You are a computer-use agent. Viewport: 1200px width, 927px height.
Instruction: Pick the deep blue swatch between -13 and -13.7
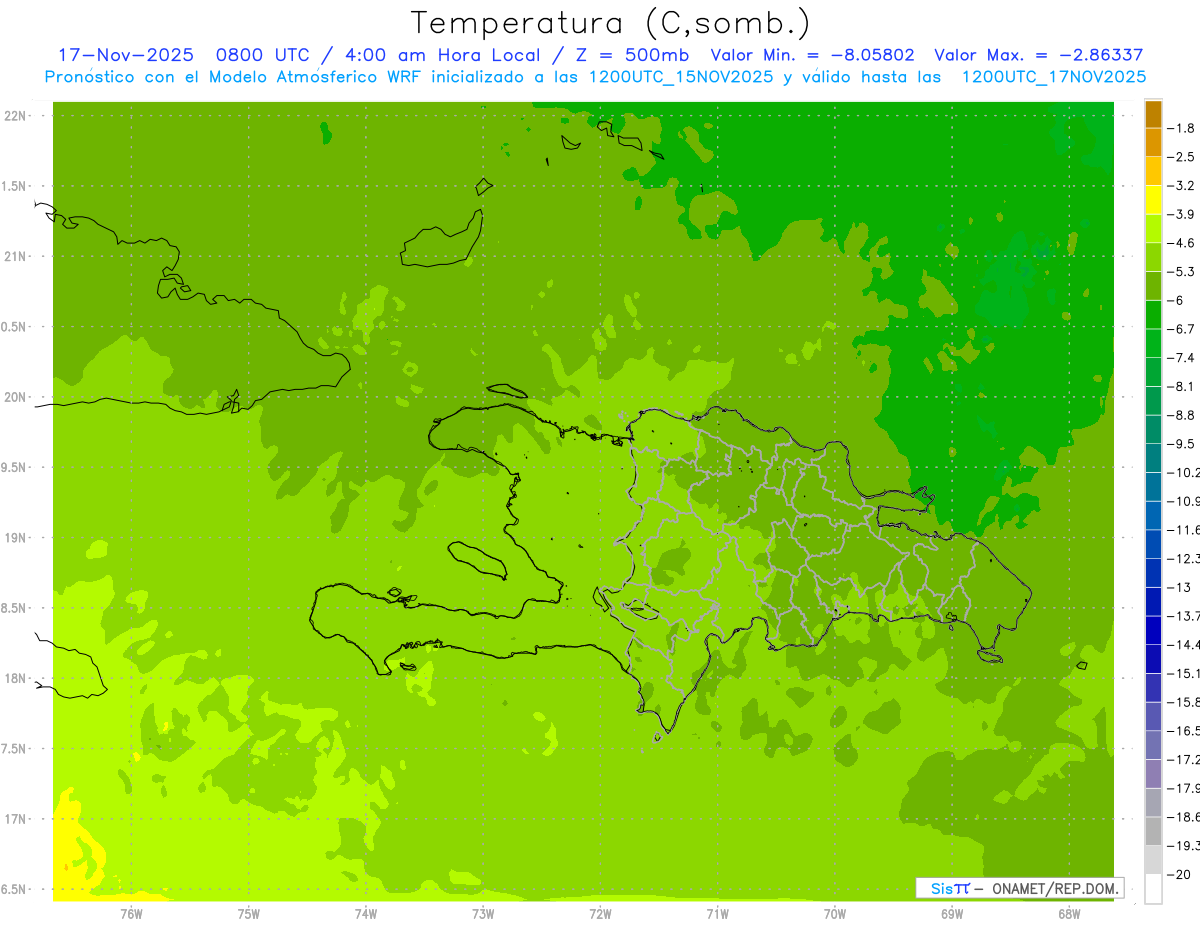coord(1153,601)
